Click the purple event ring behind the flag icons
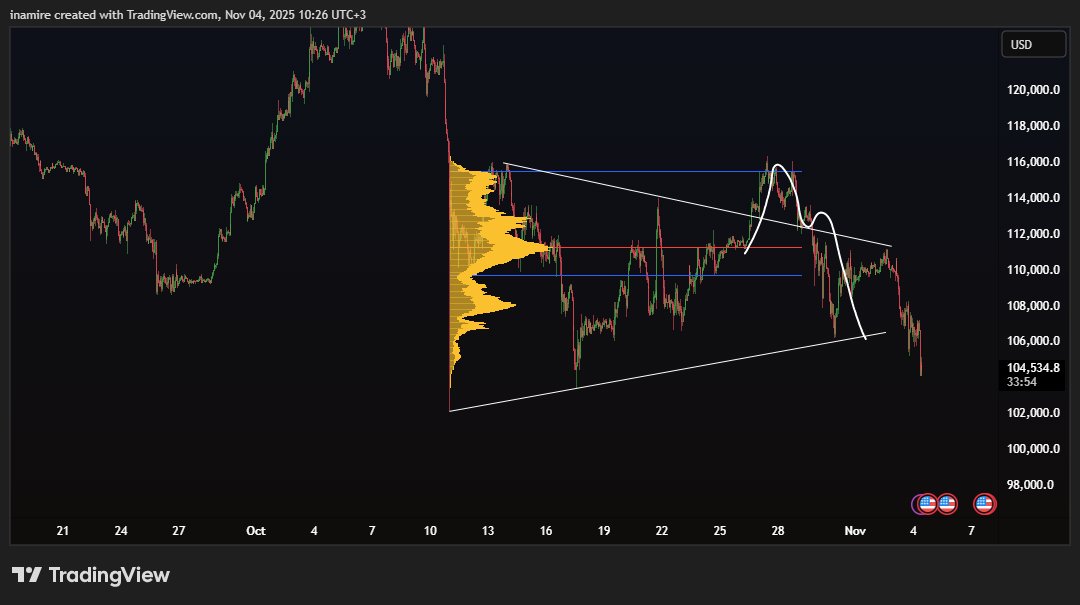 click(x=915, y=503)
